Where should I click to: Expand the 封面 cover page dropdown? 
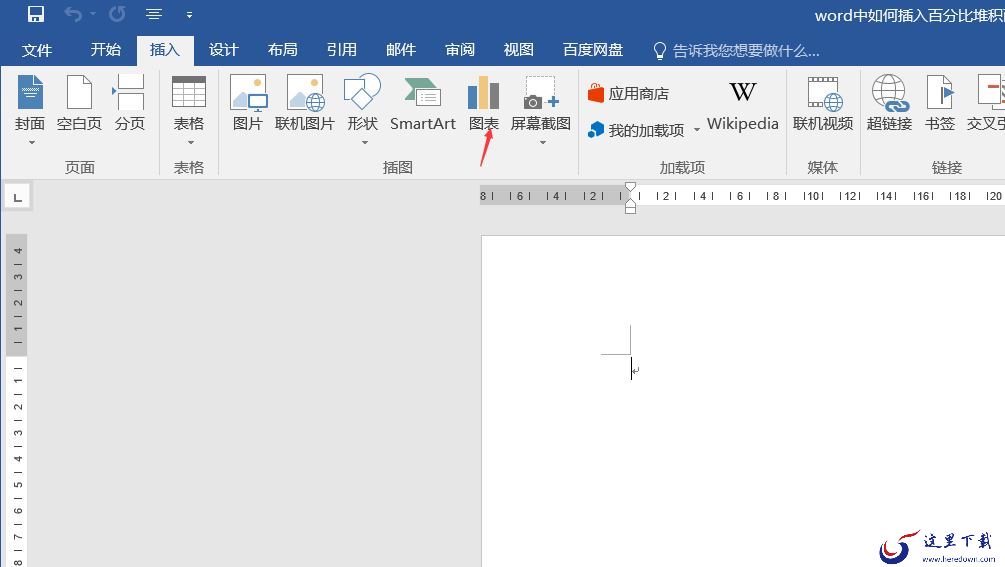(x=30, y=142)
